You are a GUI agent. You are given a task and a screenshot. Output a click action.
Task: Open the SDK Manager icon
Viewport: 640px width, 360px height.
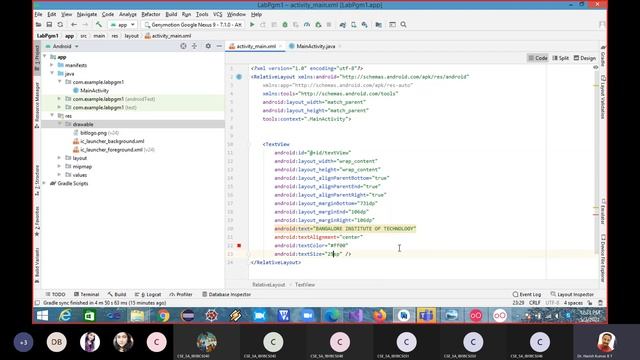click(x=364, y=25)
